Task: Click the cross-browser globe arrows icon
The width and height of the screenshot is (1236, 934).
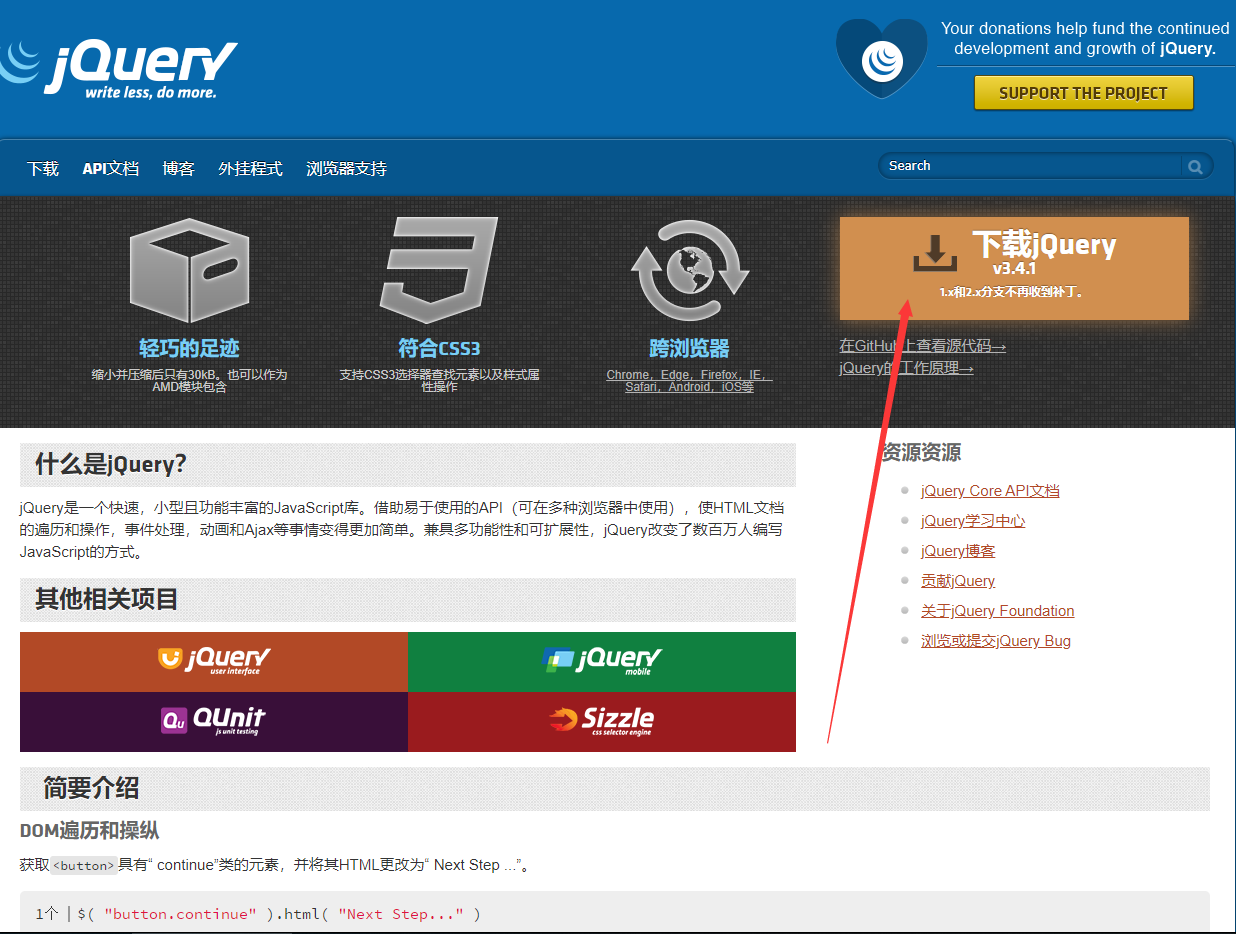Action: (x=689, y=272)
